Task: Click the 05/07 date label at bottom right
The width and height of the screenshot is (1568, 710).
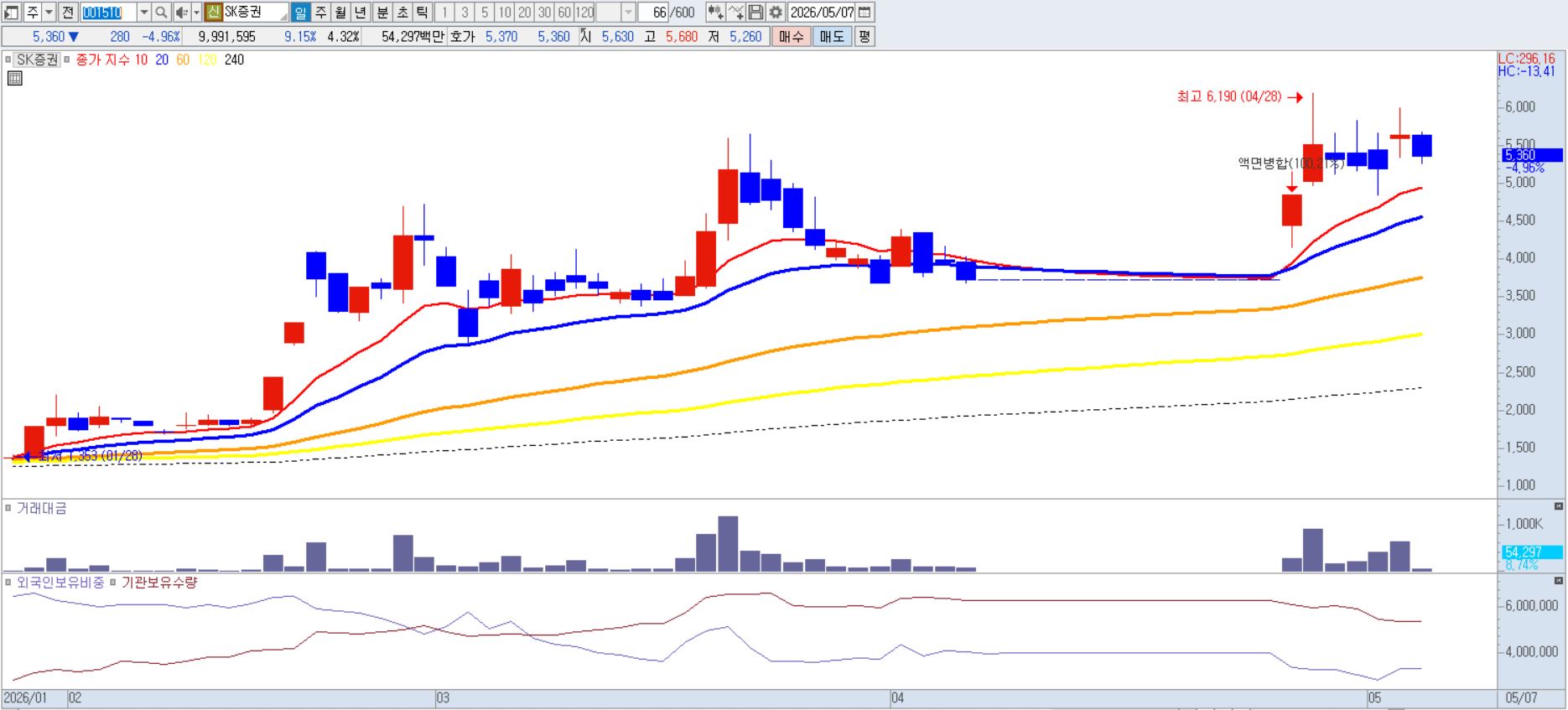Action: click(1521, 697)
